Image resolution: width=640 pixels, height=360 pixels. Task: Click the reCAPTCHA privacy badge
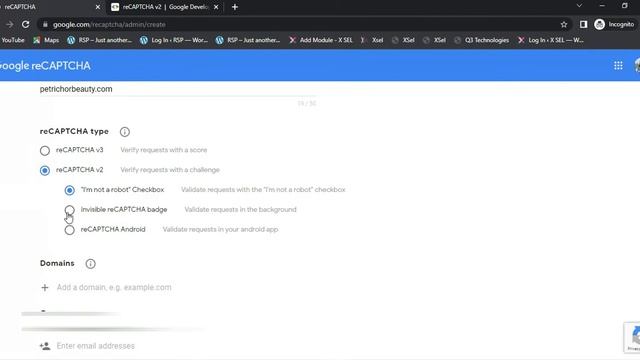tap(632, 337)
